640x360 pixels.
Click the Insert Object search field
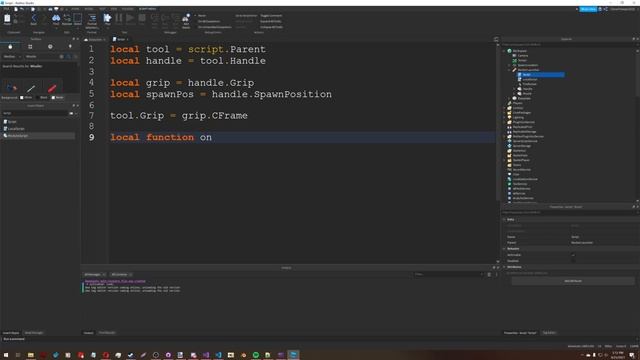click(35, 113)
